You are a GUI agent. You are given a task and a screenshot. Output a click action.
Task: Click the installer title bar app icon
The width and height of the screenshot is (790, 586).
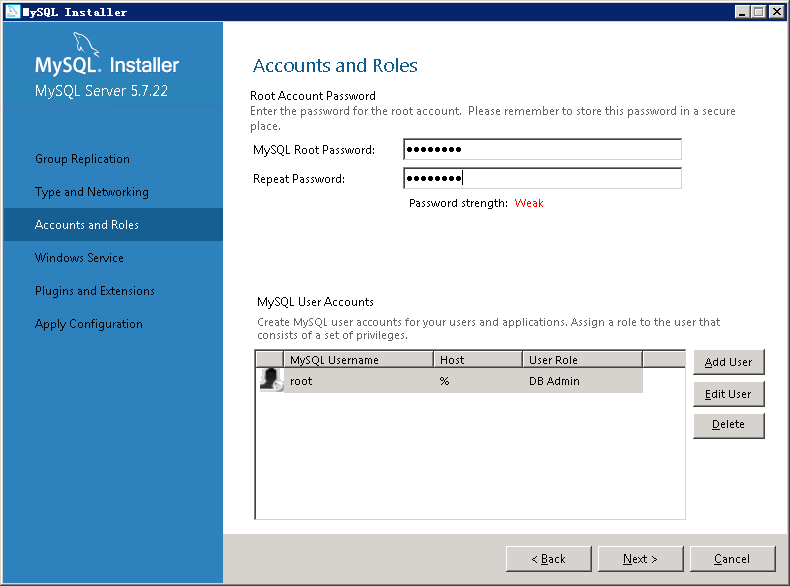13,11
